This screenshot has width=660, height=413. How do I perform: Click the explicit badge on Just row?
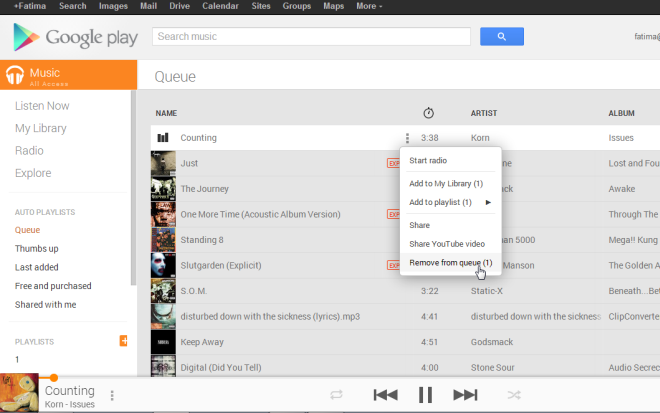393,163
